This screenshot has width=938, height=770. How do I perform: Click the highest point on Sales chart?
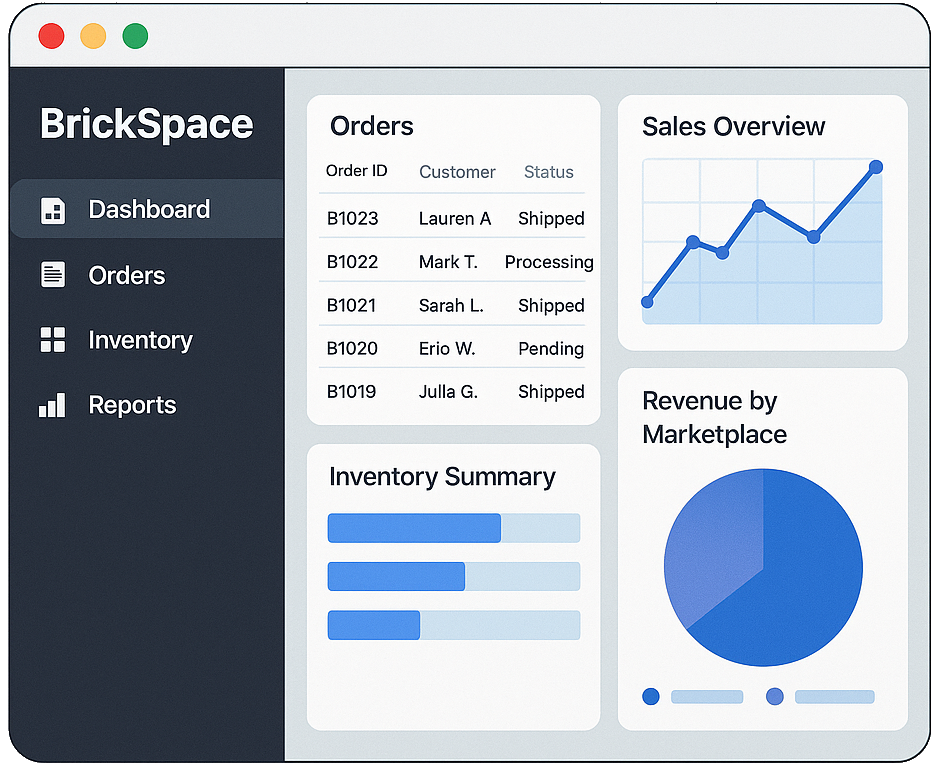(876, 167)
